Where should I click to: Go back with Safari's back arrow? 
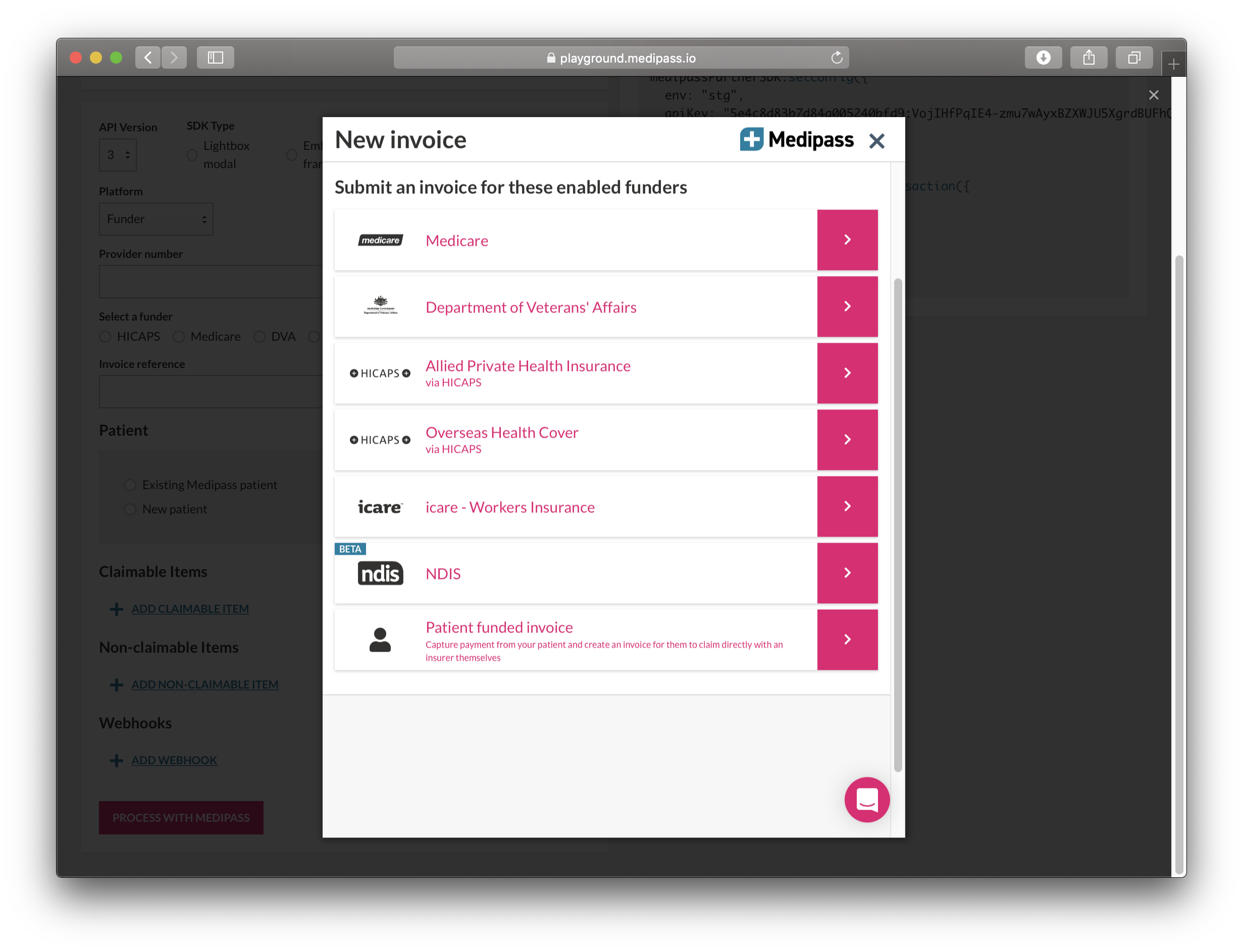[x=147, y=57]
